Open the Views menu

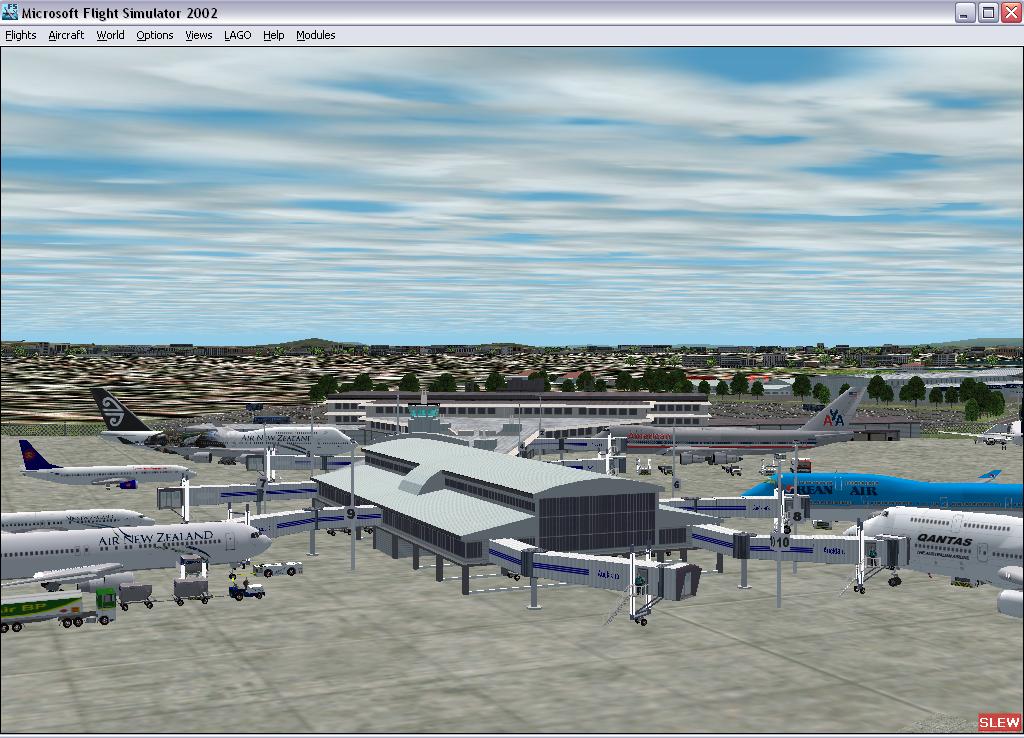(x=199, y=35)
